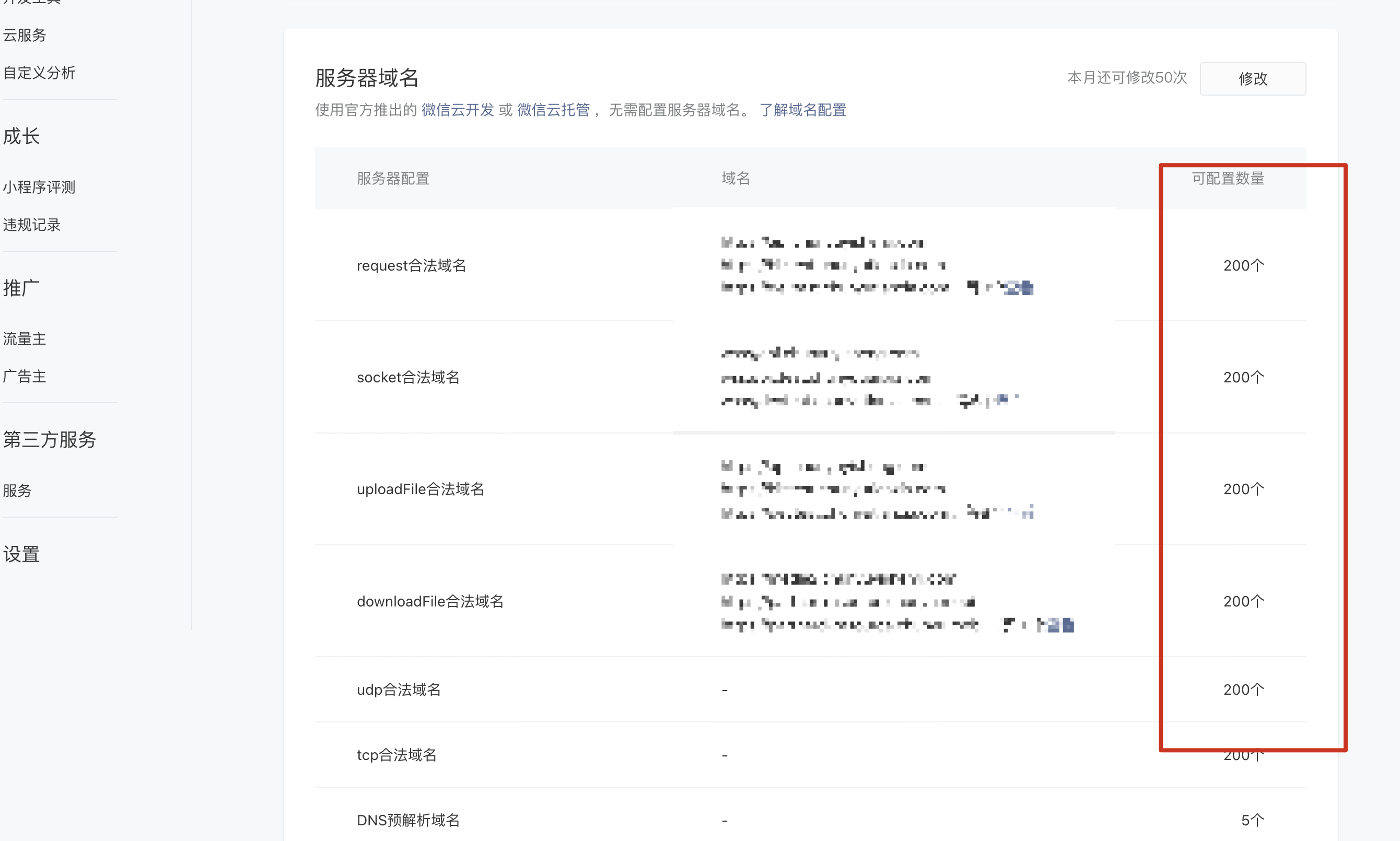Image resolution: width=1400 pixels, height=841 pixels.
Task: Open 小程序评测 in the sidebar
Action: pyautogui.click(x=39, y=187)
